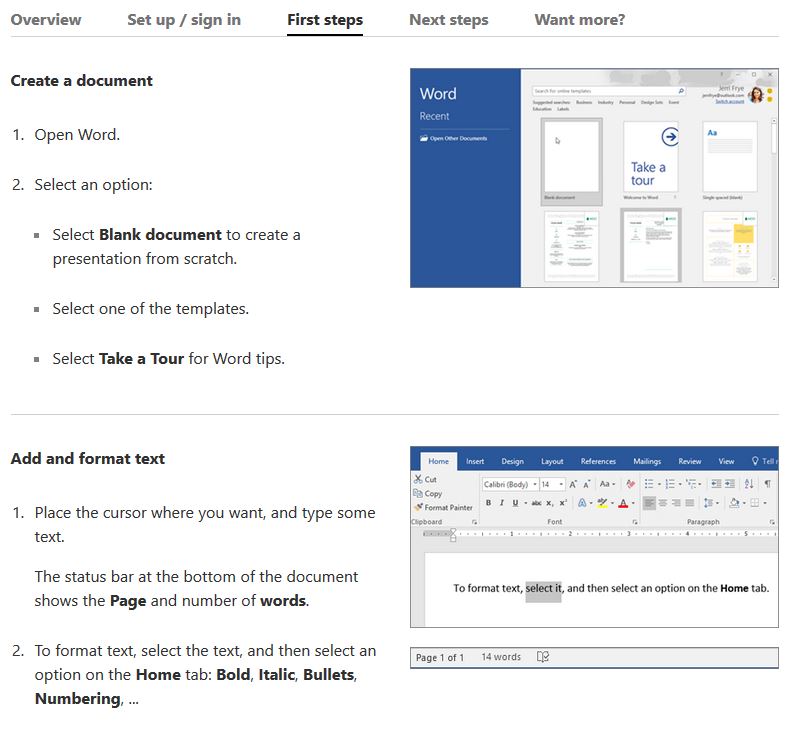Open the Paragraph dialog launcher
Viewport: 797px width, 735px height.
[x=772, y=522]
